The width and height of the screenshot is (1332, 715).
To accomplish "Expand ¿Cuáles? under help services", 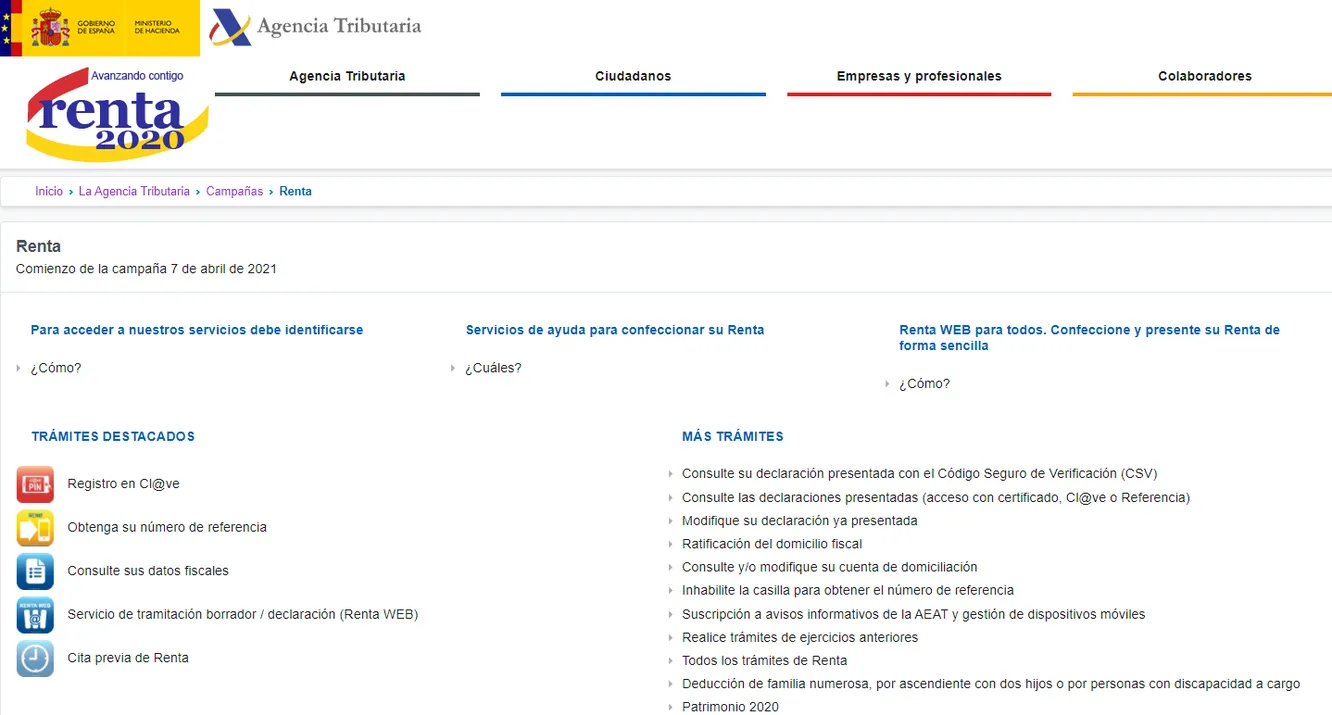I will coord(493,368).
